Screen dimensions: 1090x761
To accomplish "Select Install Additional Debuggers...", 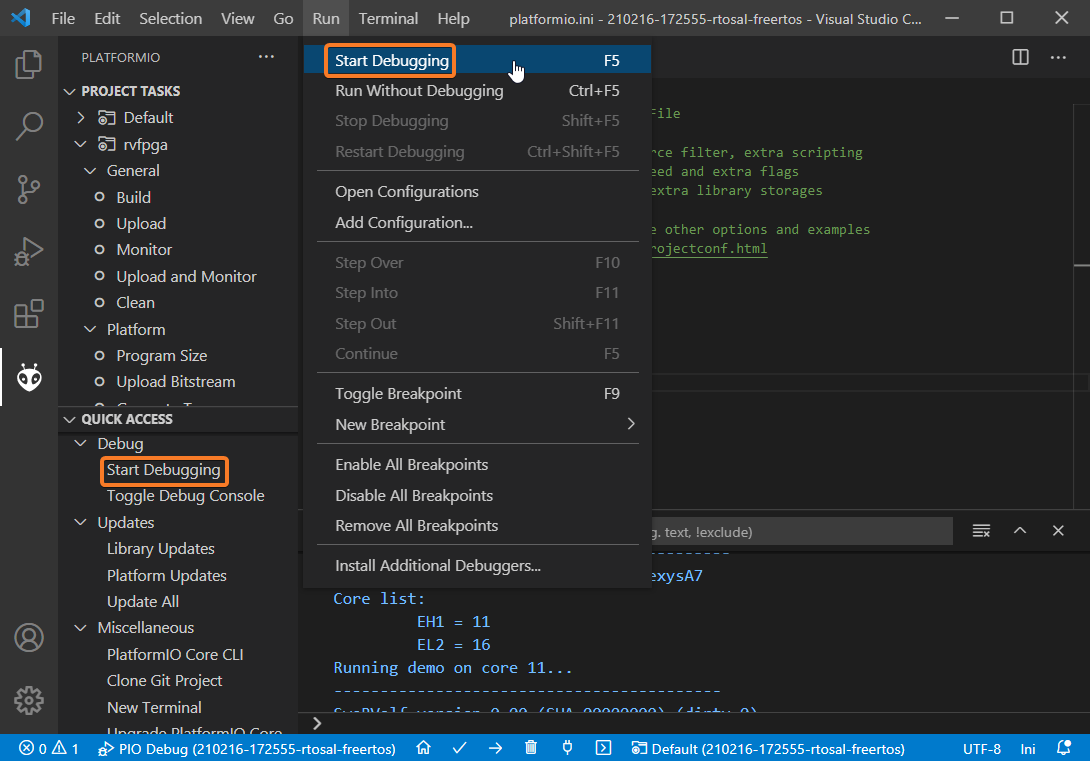I will 477,566.
